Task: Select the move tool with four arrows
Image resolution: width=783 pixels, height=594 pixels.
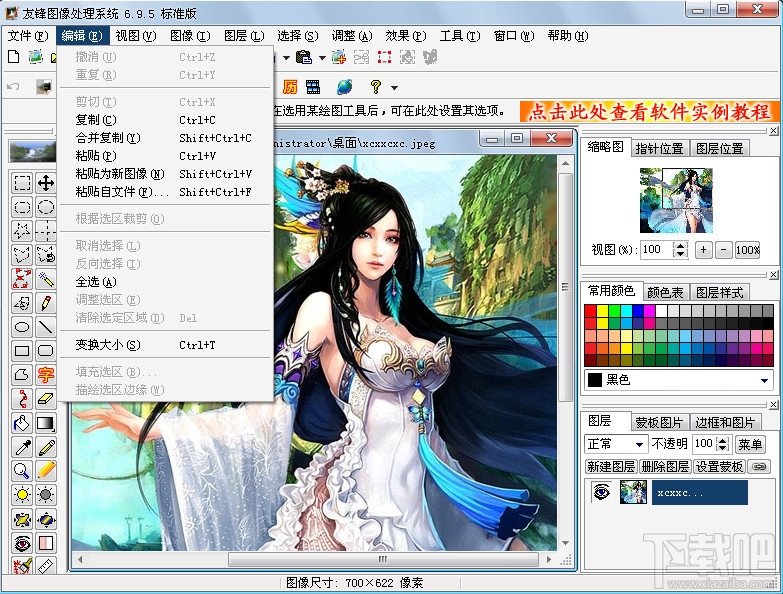Action: (x=46, y=183)
